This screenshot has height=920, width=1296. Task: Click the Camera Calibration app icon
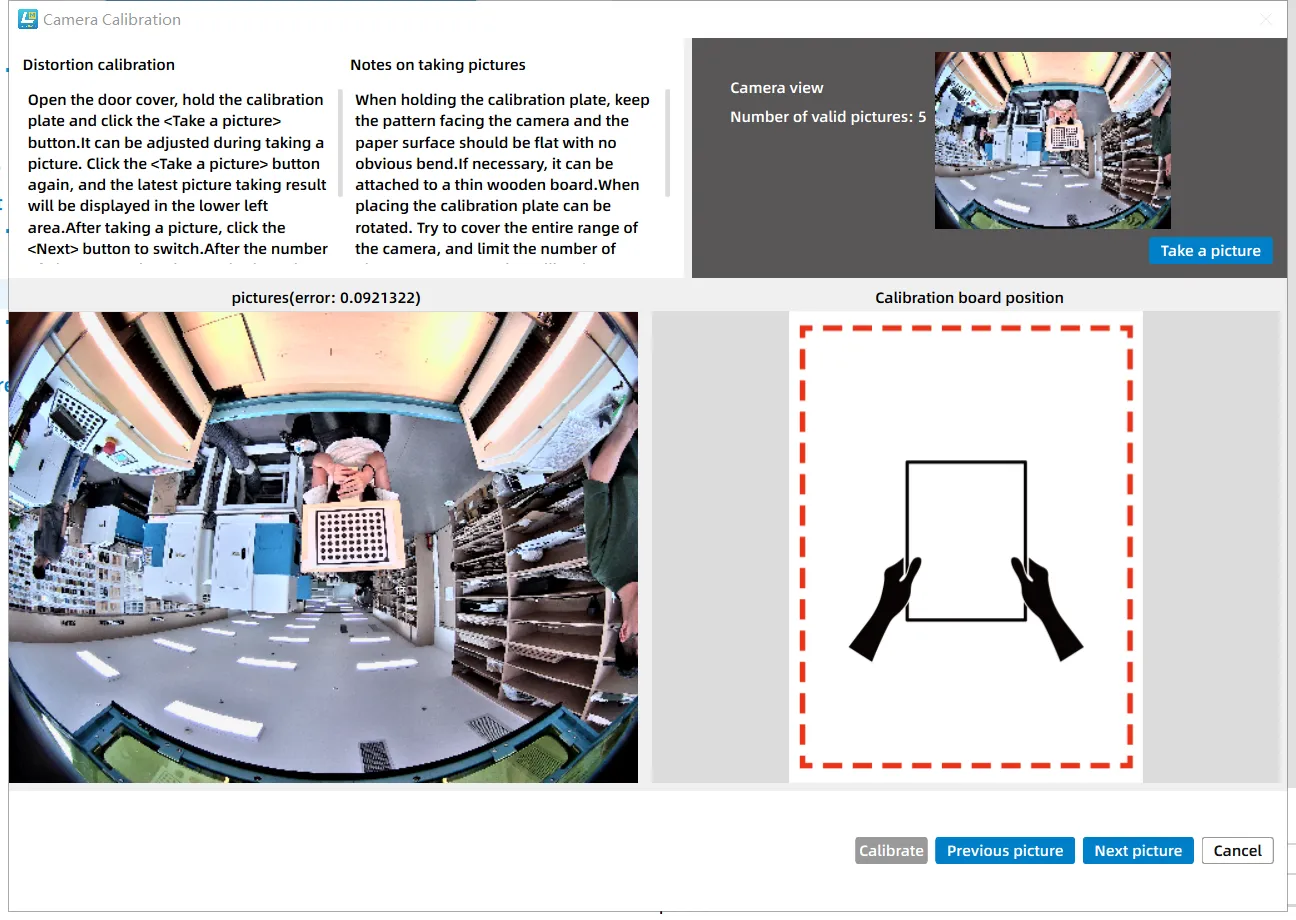pos(28,19)
